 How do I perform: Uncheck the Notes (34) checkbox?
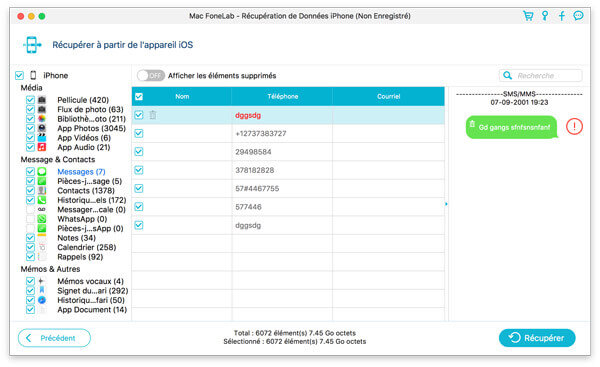[30, 238]
